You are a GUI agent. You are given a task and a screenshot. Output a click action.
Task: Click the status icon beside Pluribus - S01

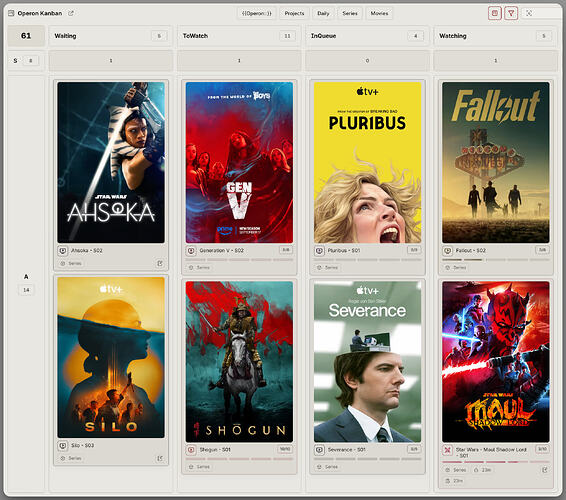(319, 251)
